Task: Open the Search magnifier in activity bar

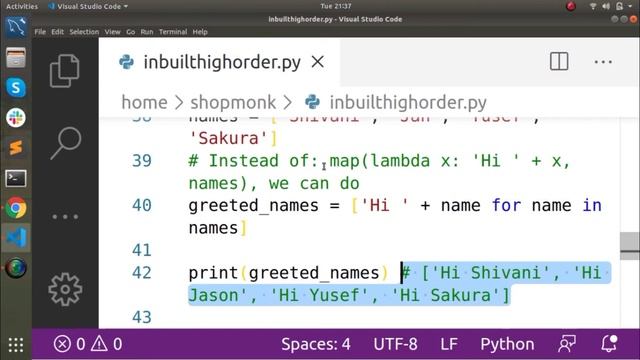Action: (x=65, y=142)
